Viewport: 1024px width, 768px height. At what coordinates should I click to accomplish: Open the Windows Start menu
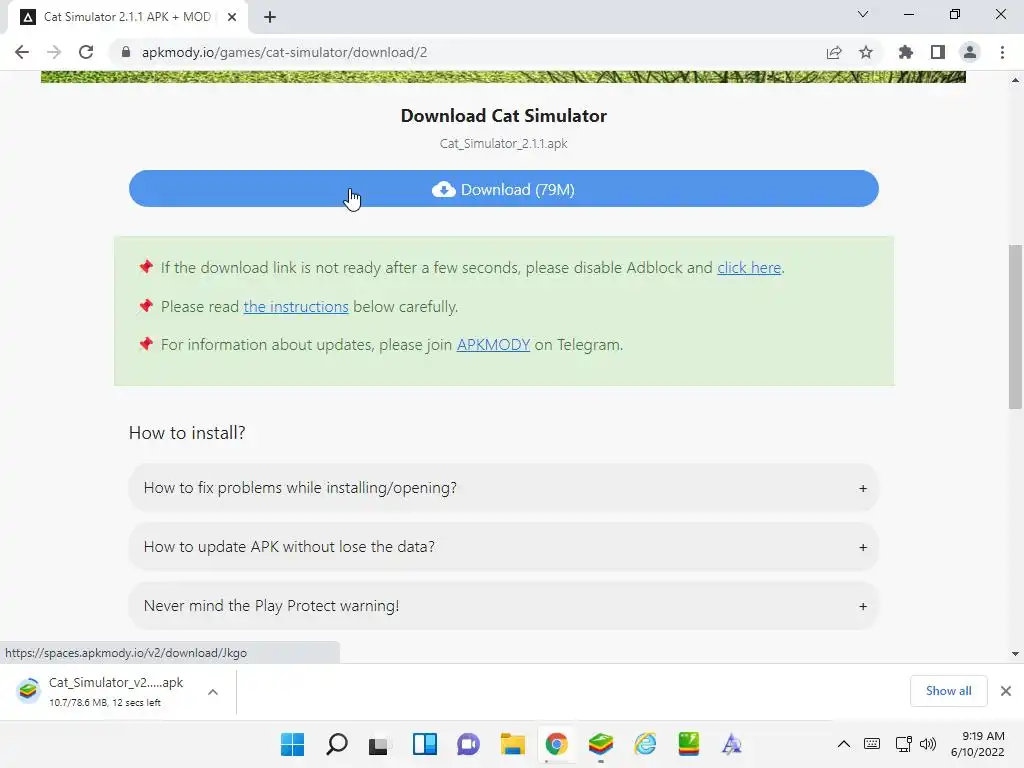pyautogui.click(x=293, y=744)
